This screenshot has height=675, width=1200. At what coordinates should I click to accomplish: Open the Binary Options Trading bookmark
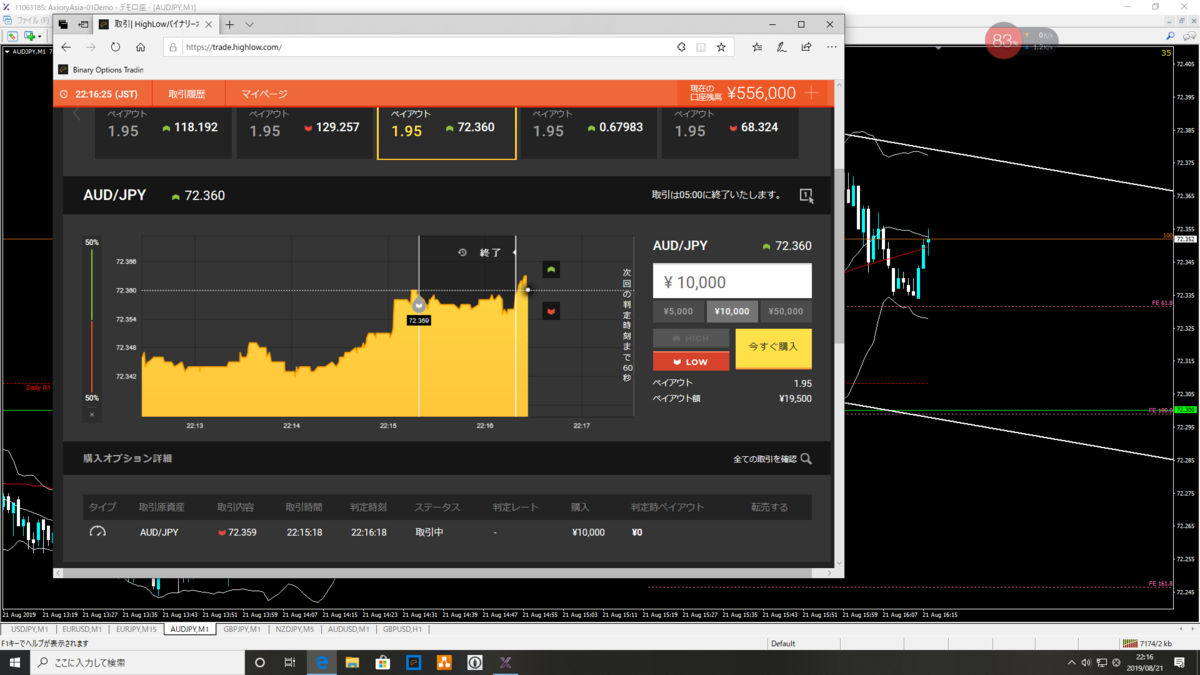pyautogui.click(x=101, y=70)
